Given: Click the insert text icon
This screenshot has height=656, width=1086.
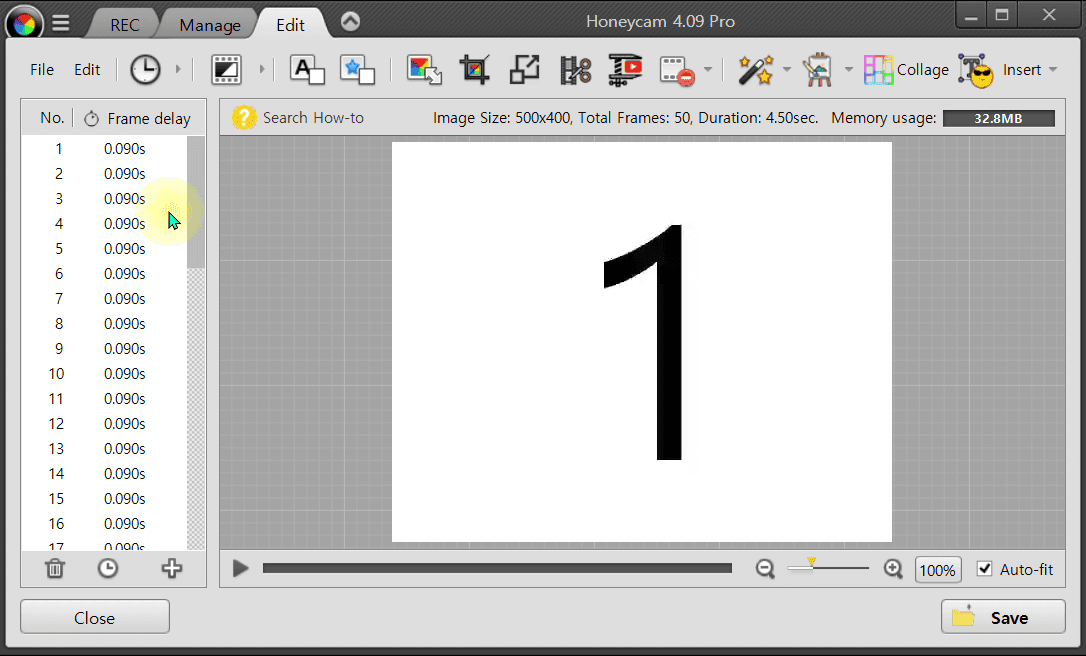Looking at the screenshot, I should coord(307,69).
